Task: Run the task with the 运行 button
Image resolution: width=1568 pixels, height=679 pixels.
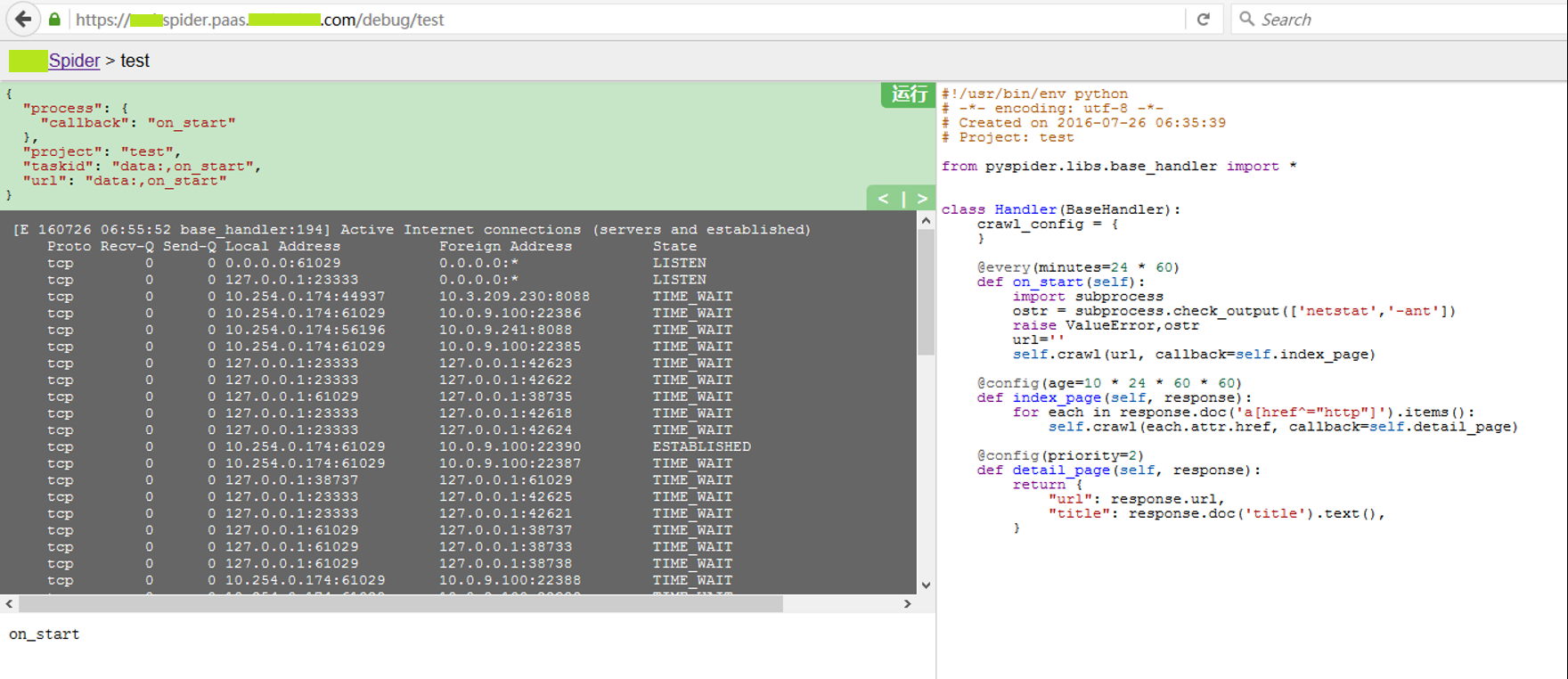Action: [908, 94]
